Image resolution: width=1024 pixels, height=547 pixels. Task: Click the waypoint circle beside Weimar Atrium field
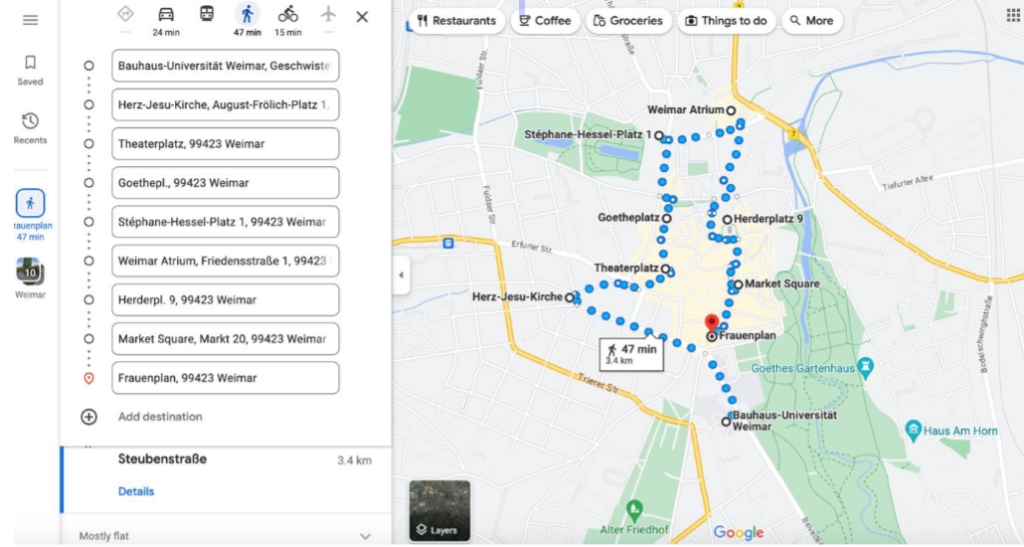[x=89, y=261]
